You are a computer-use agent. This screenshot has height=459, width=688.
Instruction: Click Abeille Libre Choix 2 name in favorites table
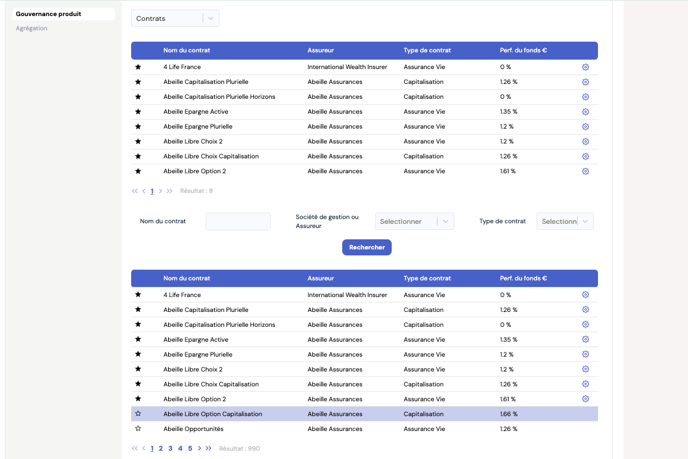193,142
